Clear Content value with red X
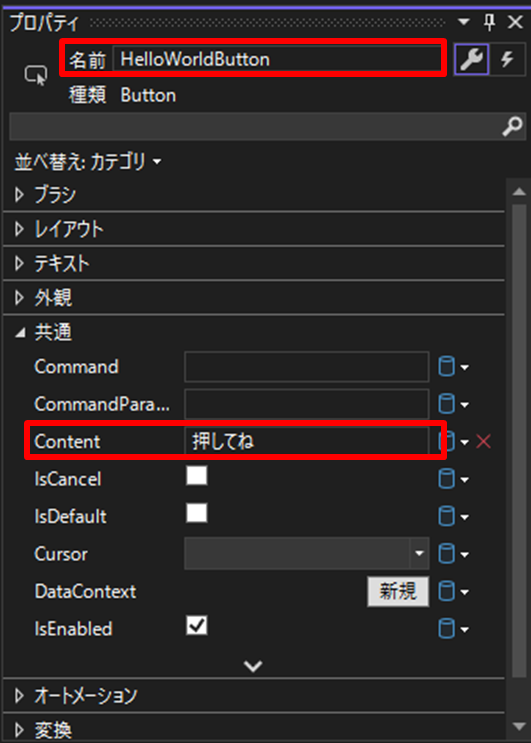The width and height of the screenshot is (531, 743). pos(484,442)
